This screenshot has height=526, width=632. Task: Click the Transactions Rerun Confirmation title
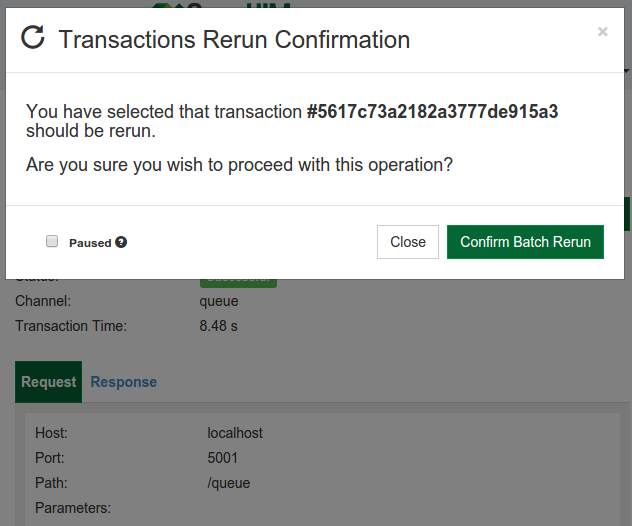pyautogui.click(x=234, y=40)
